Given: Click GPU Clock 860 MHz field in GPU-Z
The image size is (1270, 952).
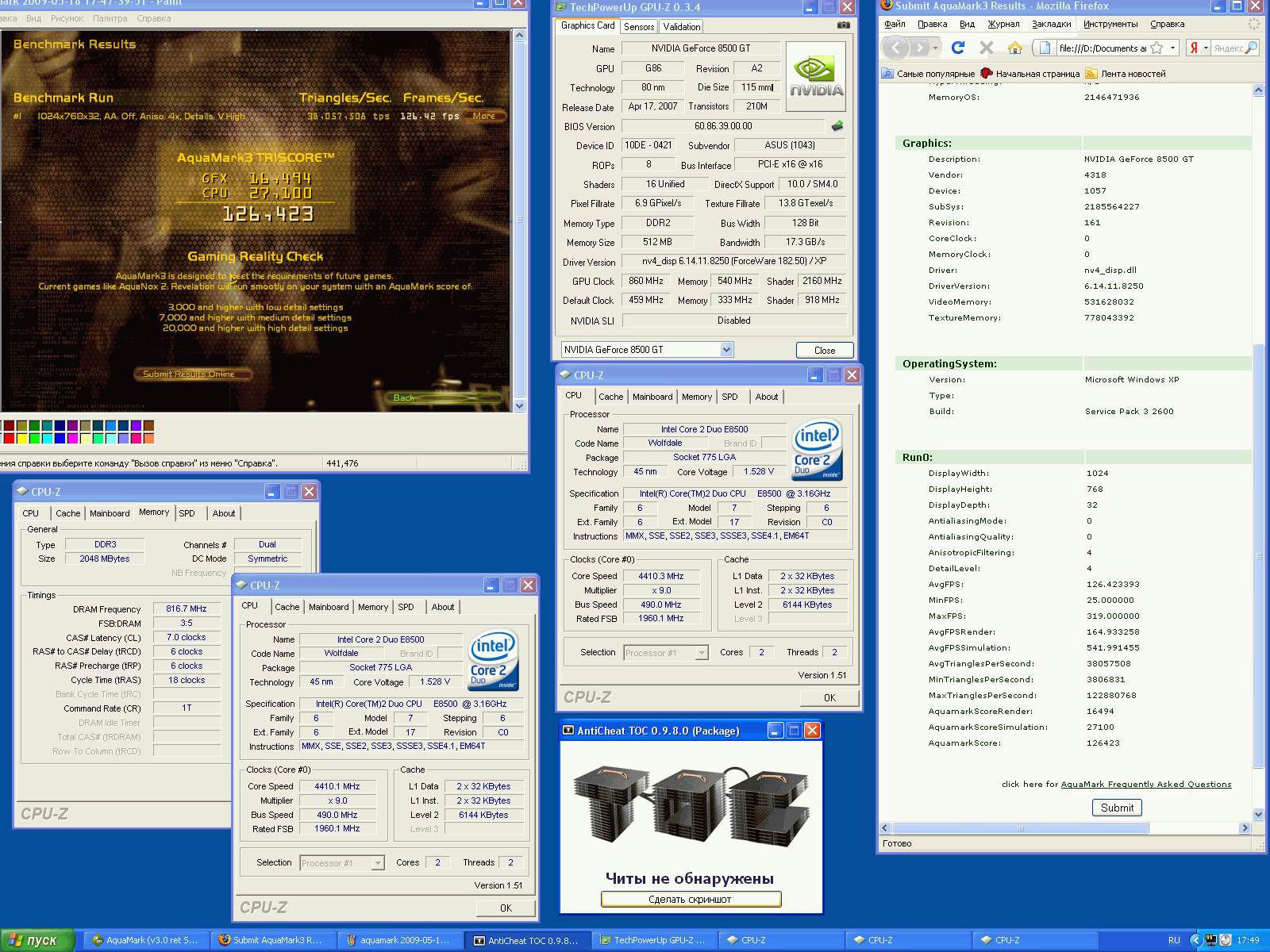Looking at the screenshot, I should click(x=646, y=281).
